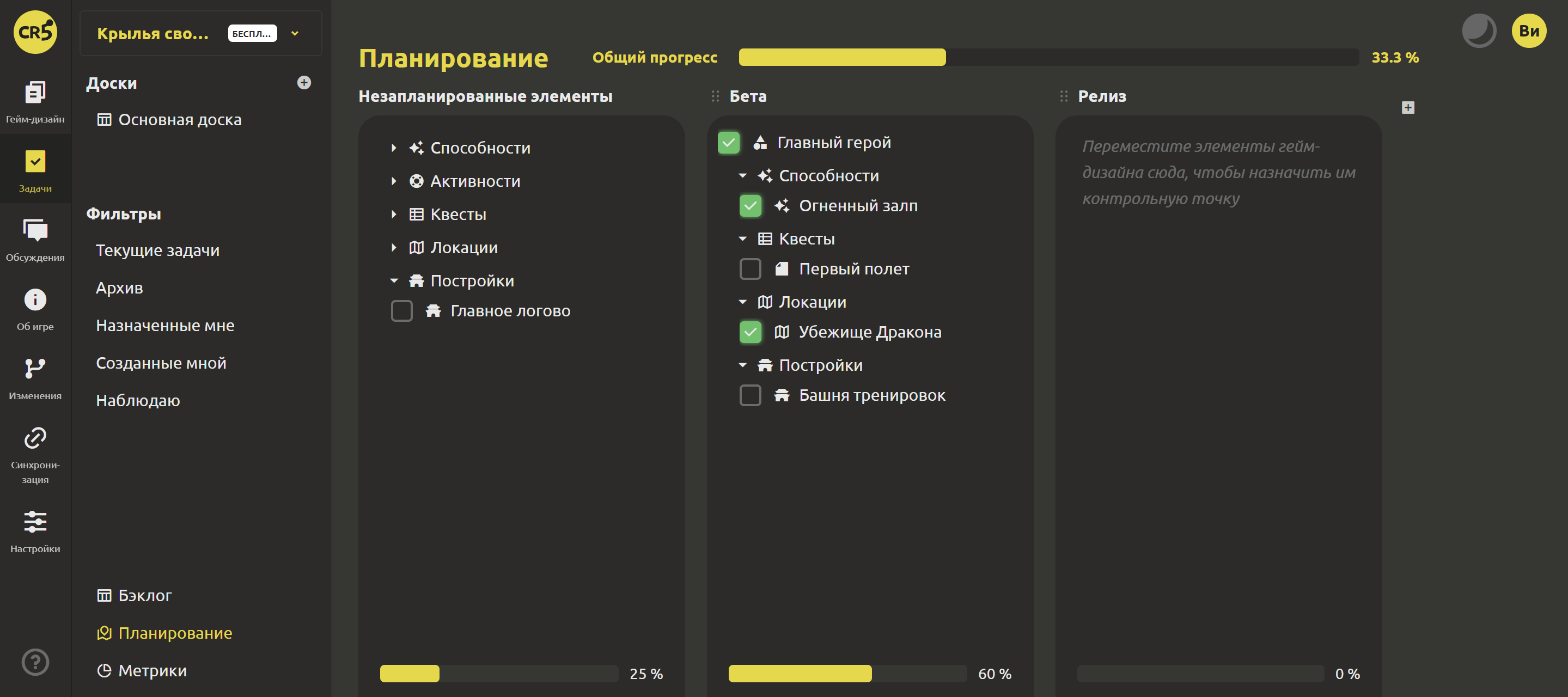
Task: Check the Главное логово checkbox
Action: point(402,311)
